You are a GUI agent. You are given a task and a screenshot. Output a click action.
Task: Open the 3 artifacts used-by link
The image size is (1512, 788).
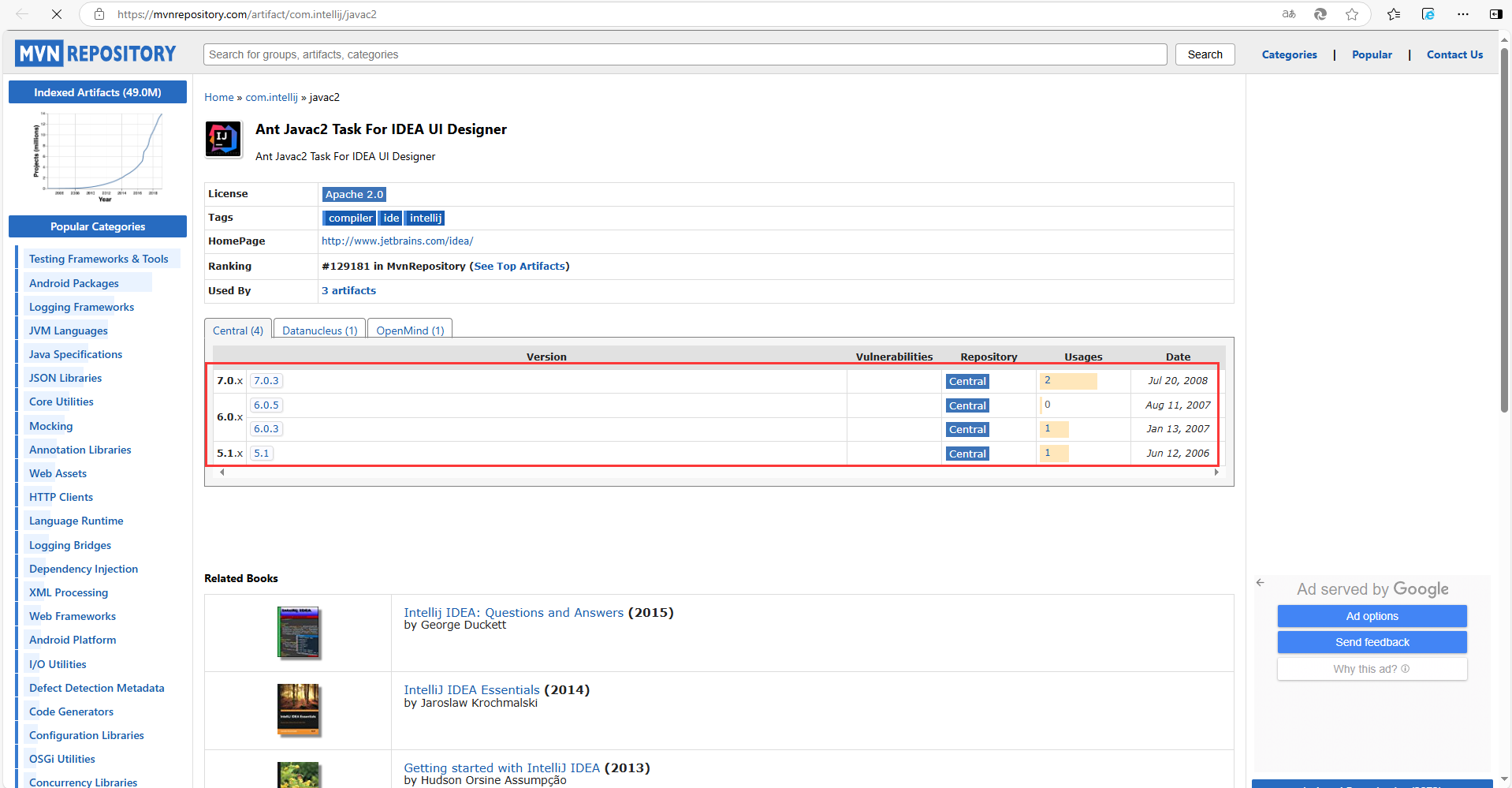[348, 290]
